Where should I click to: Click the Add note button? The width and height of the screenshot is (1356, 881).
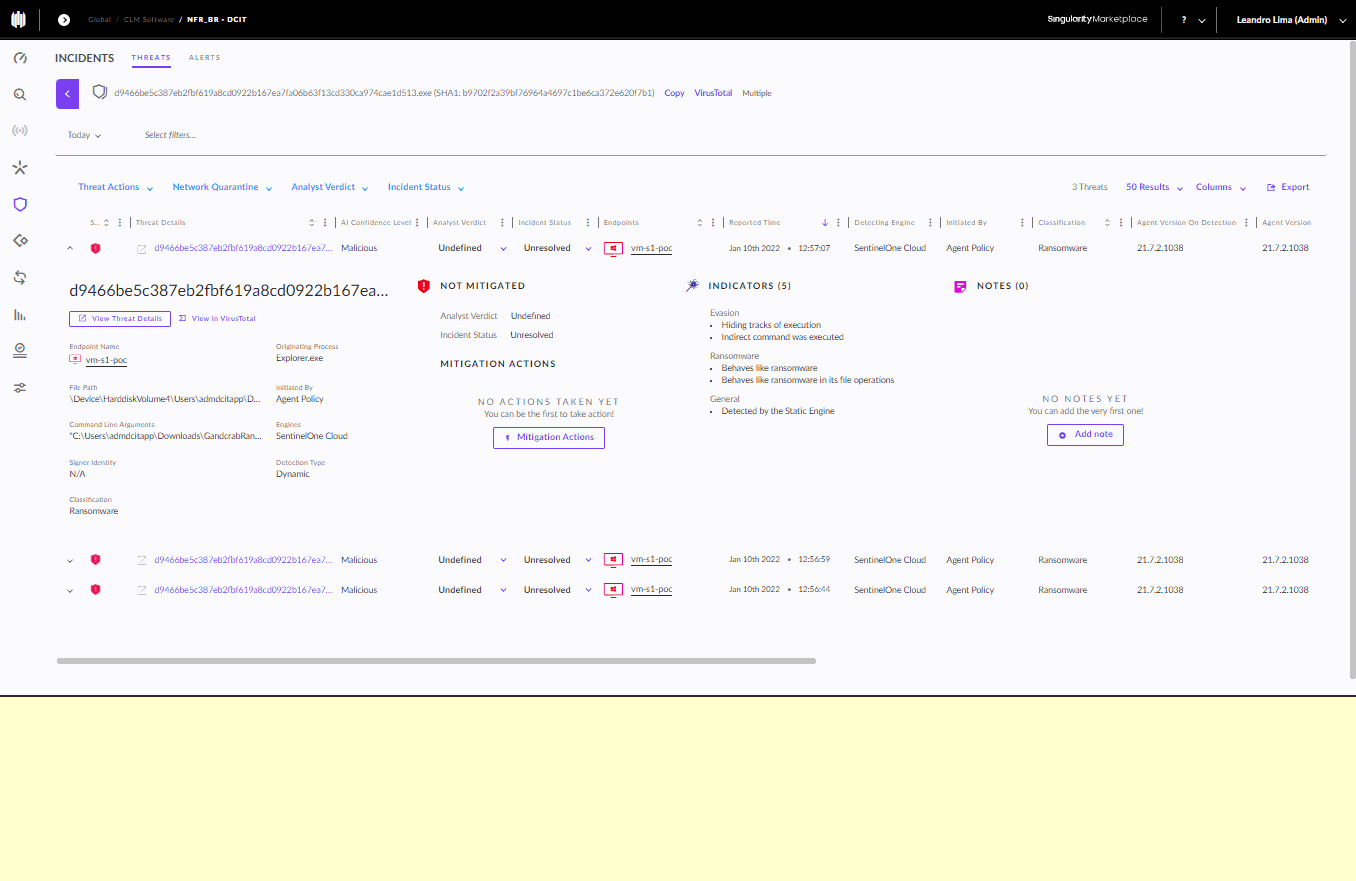[x=1085, y=435]
